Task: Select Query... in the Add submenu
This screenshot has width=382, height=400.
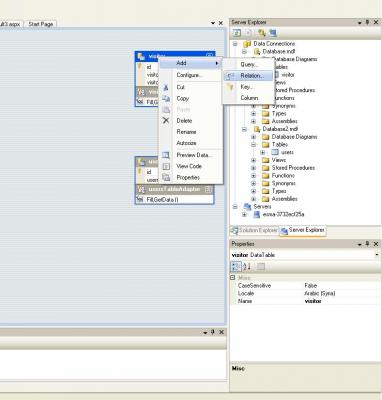Action: pos(248,64)
